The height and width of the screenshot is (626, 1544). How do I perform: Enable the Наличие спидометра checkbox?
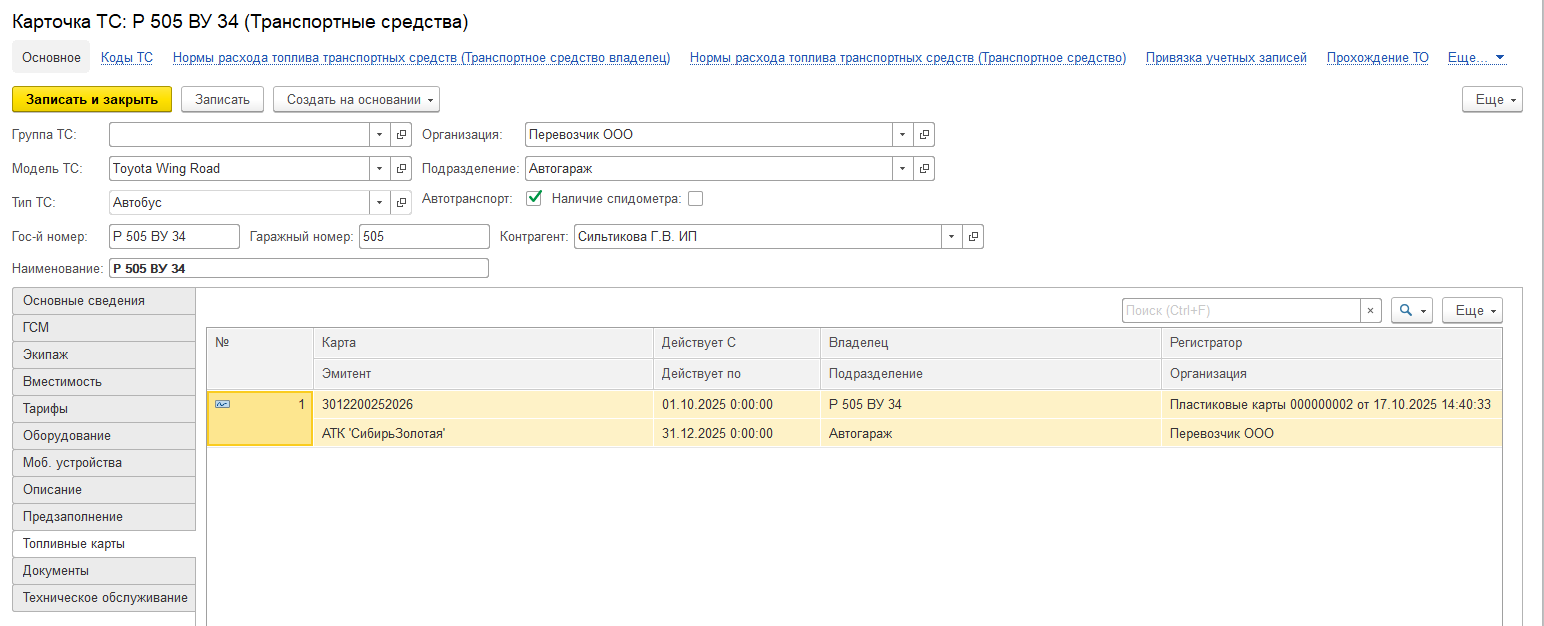click(696, 198)
